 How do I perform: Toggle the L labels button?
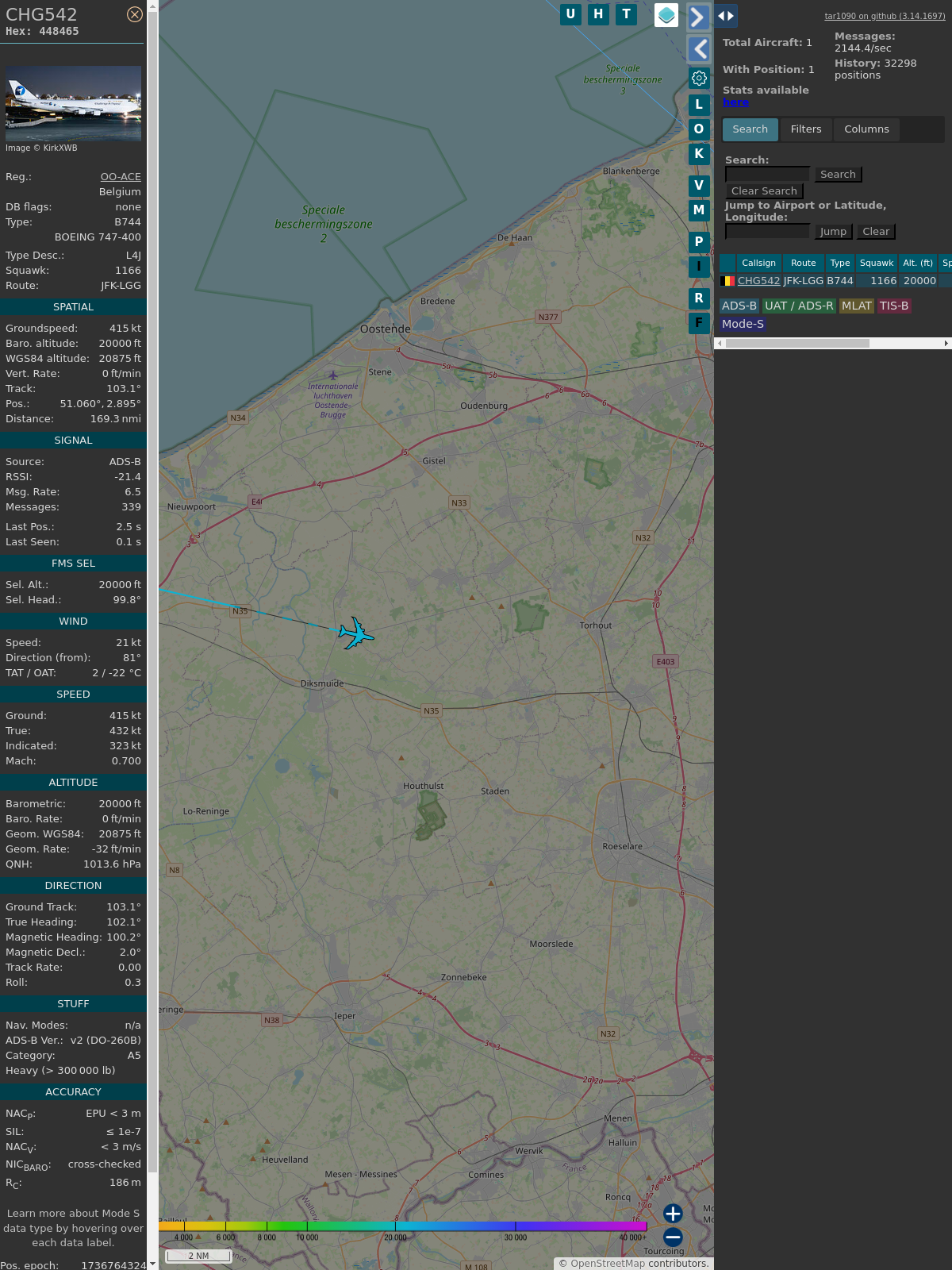pyautogui.click(x=699, y=104)
